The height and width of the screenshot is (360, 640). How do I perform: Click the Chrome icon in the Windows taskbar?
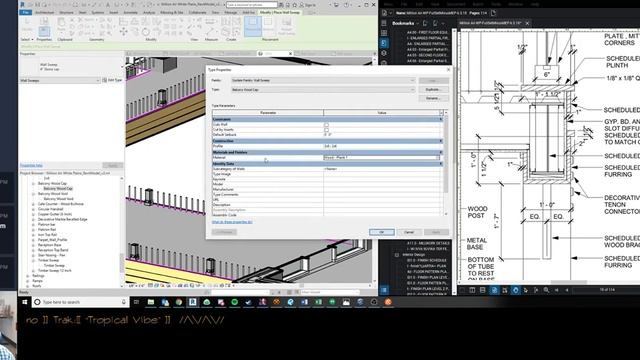coord(179,302)
